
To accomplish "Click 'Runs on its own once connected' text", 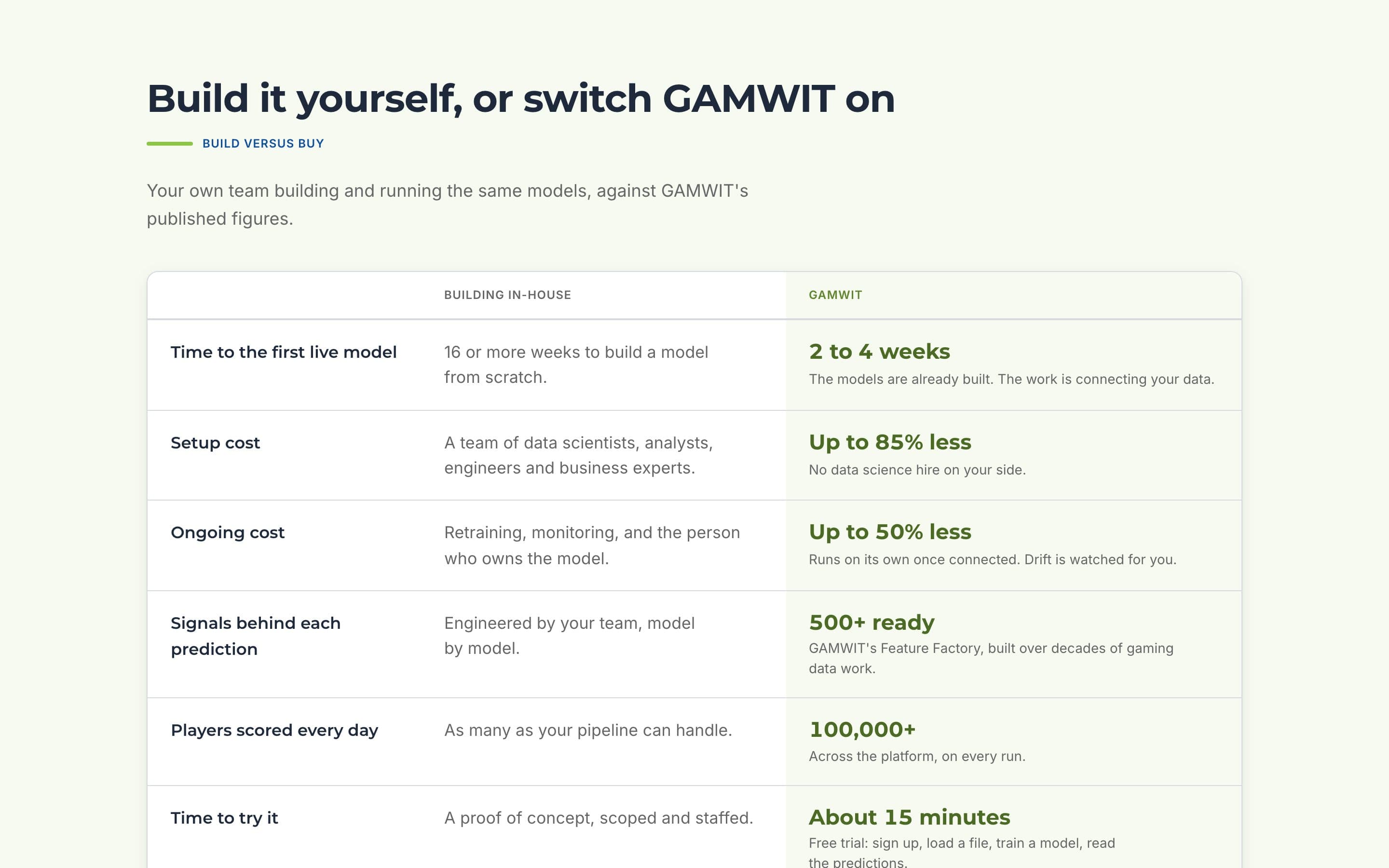I will [x=993, y=560].
